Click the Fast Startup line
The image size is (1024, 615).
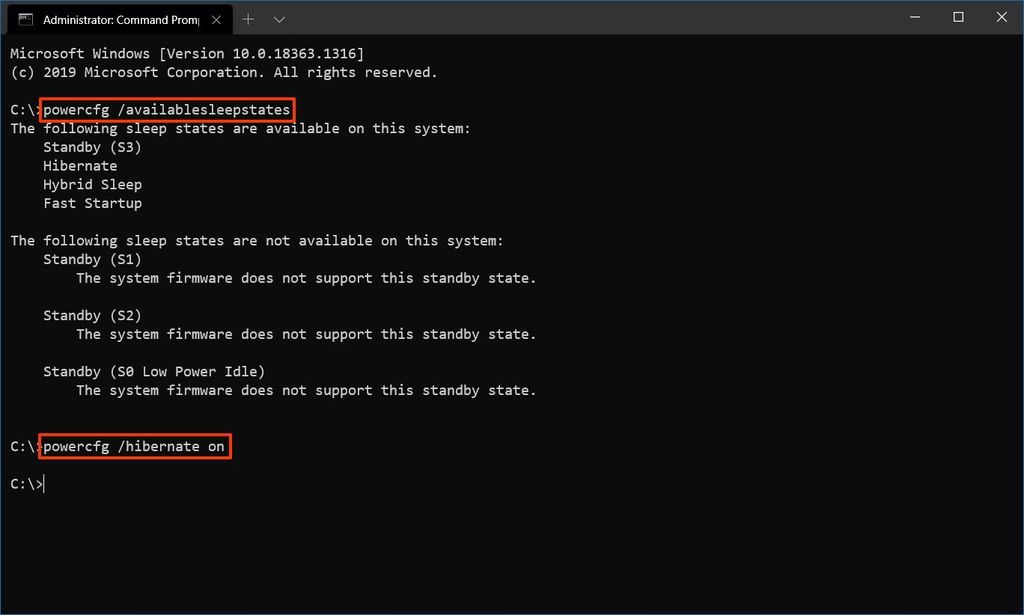point(92,202)
